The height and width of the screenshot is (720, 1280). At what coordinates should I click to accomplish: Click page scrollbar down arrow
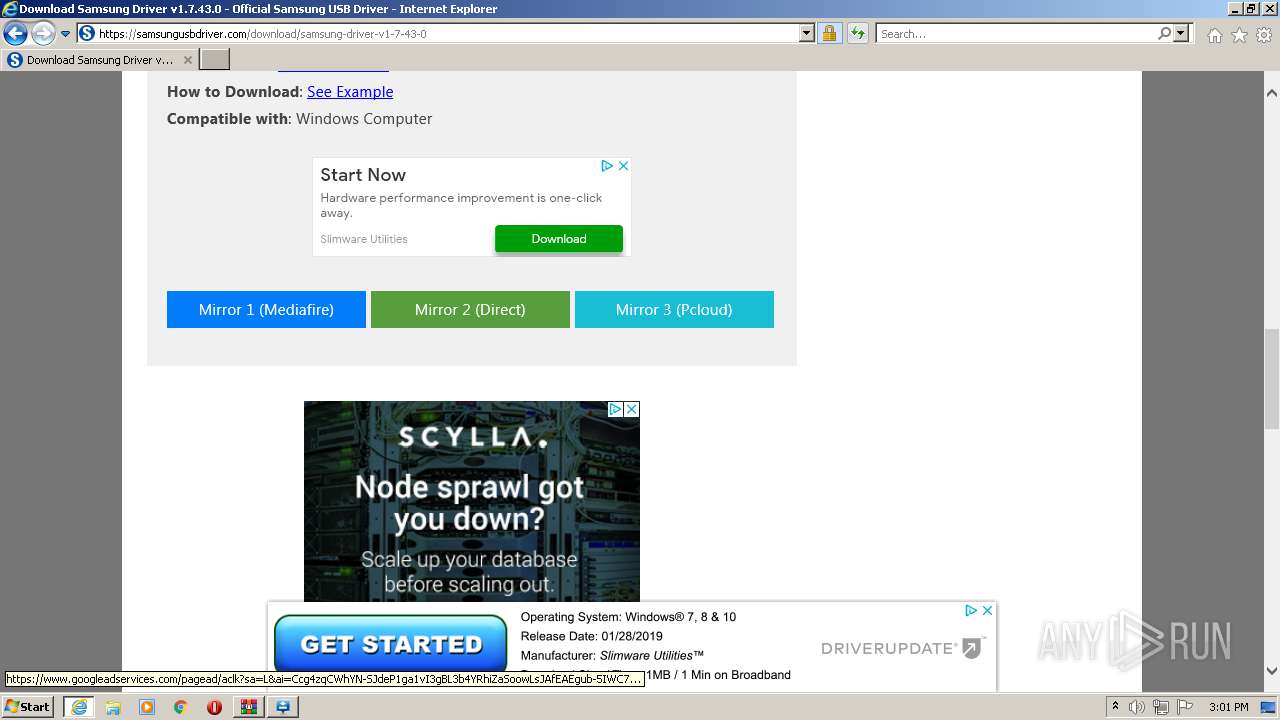[1272, 671]
